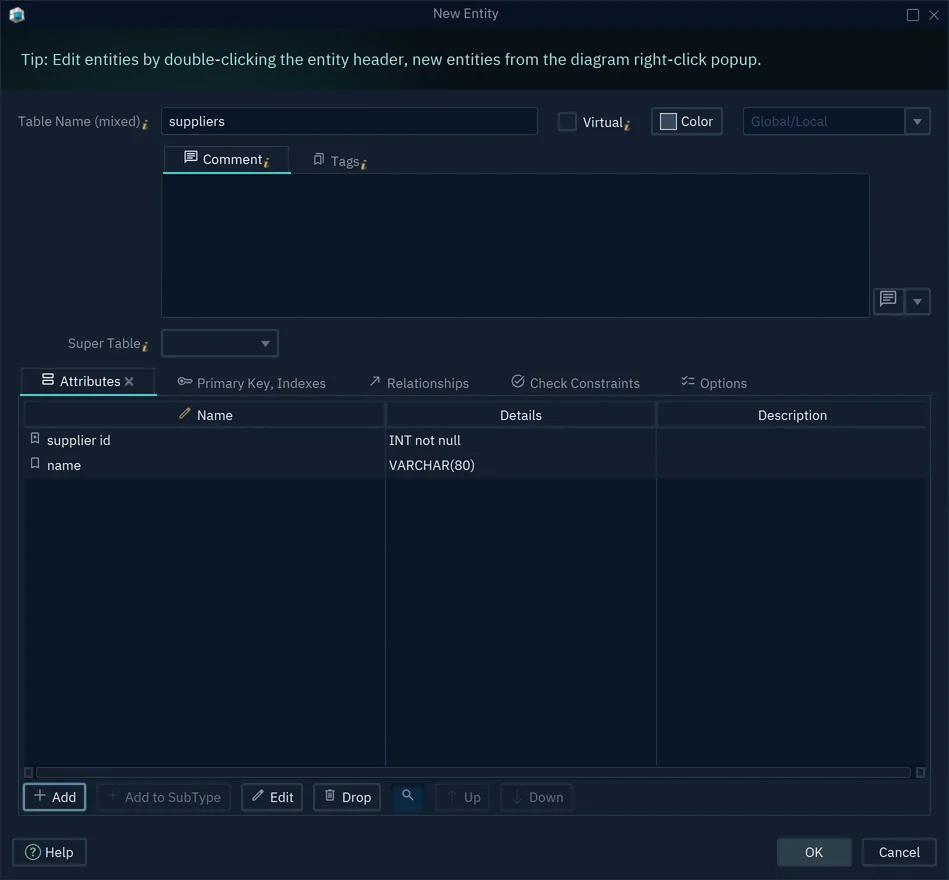This screenshot has height=880, width=949.
Task: Open the Global/Local dropdown
Action: click(x=917, y=122)
